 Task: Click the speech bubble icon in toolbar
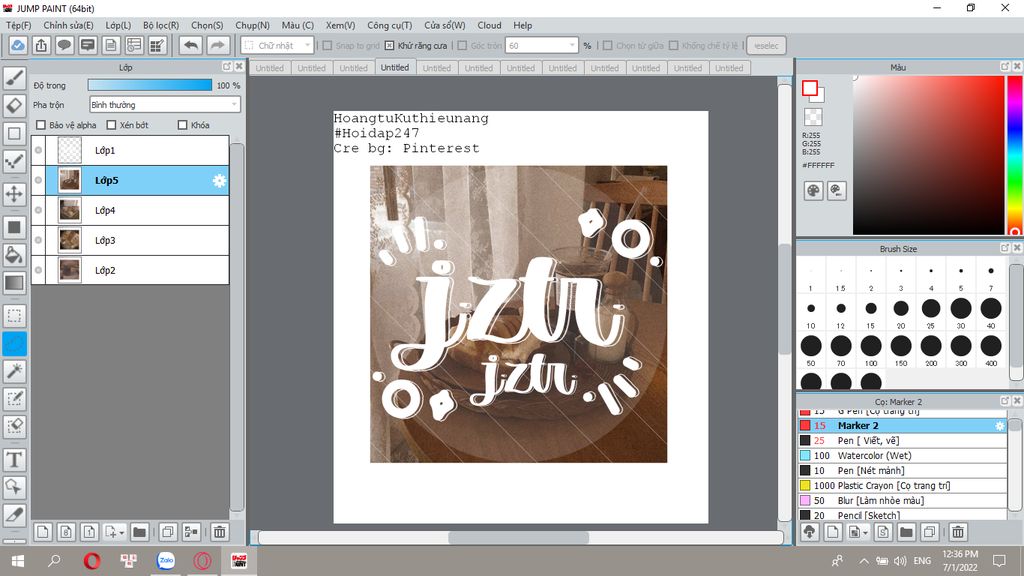click(x=64, y=46)
